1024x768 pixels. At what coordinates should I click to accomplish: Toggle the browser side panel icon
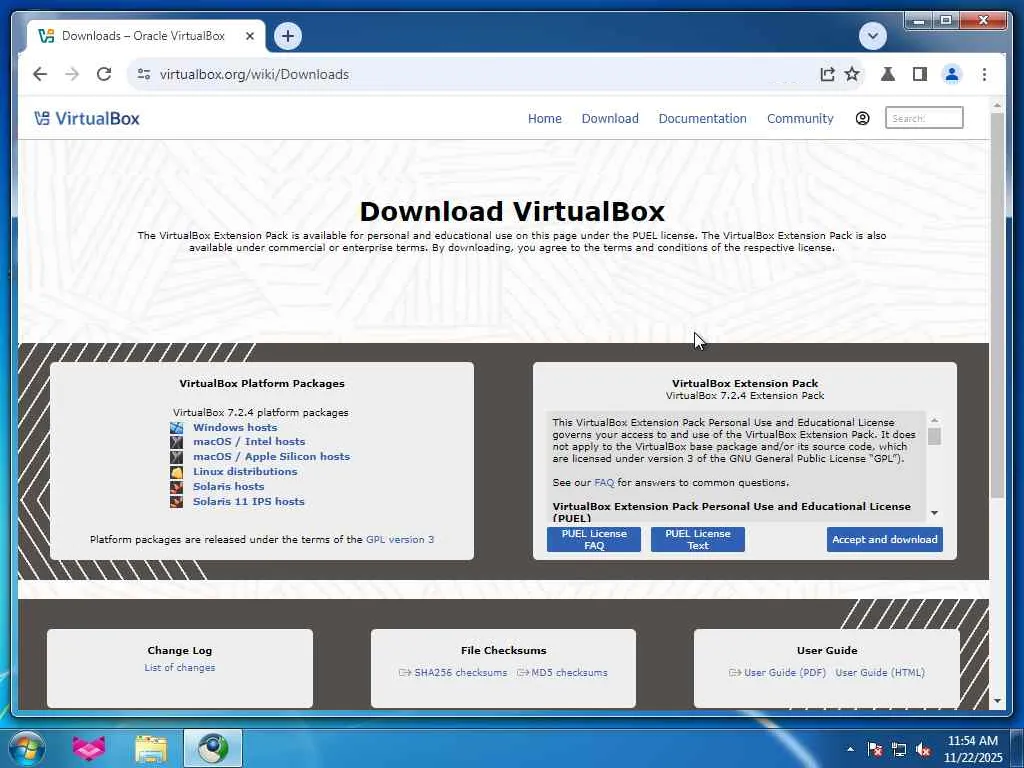click(x=920, y=74)
